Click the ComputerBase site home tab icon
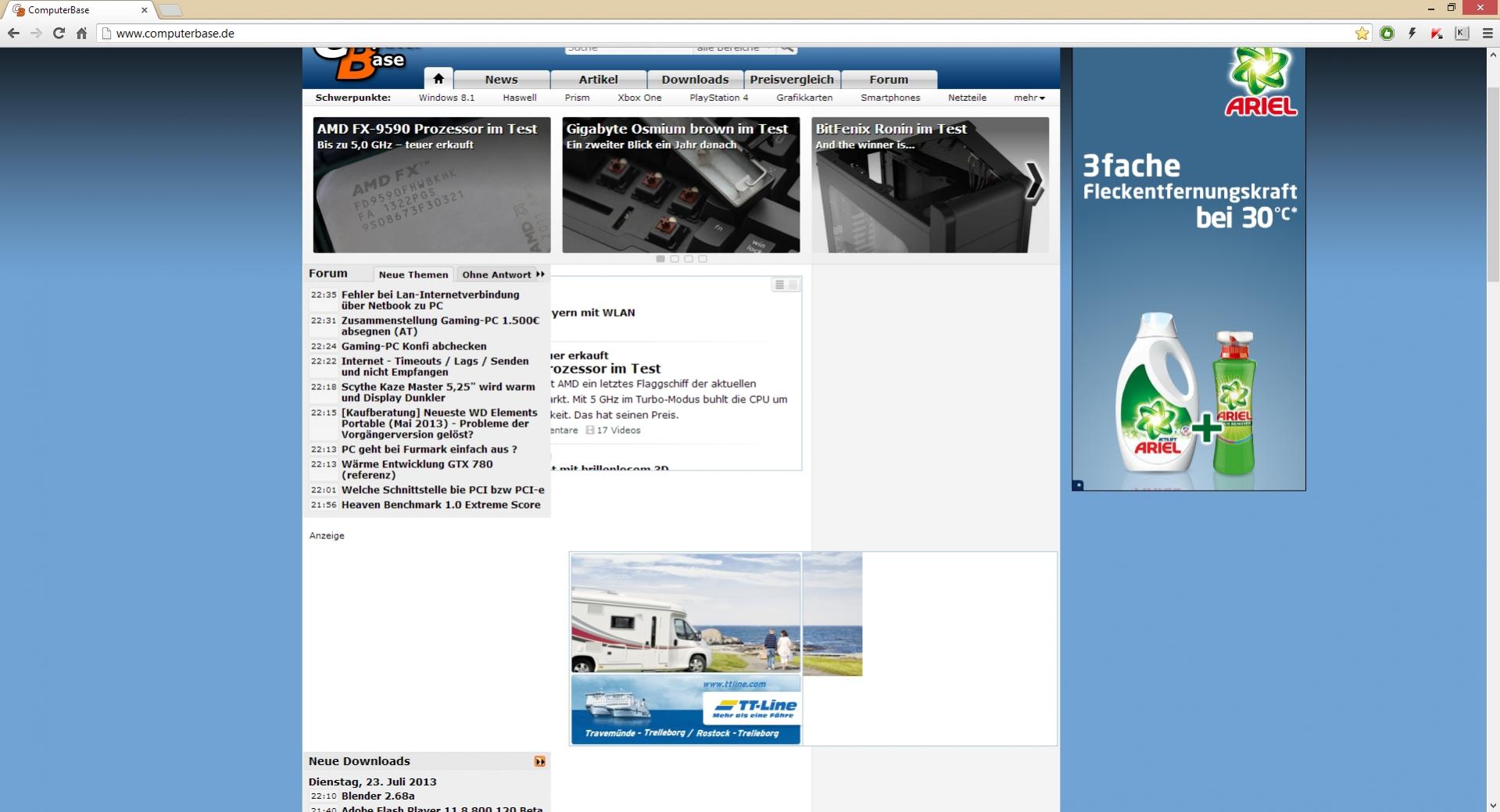Viewport: 1500px width, 812px height. 439,79
